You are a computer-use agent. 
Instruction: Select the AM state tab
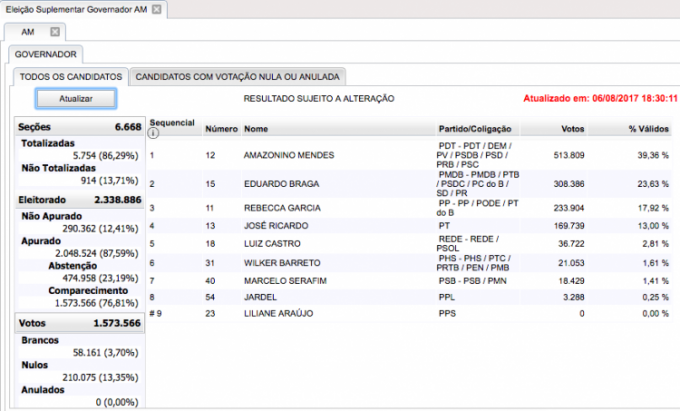[27, 32]
